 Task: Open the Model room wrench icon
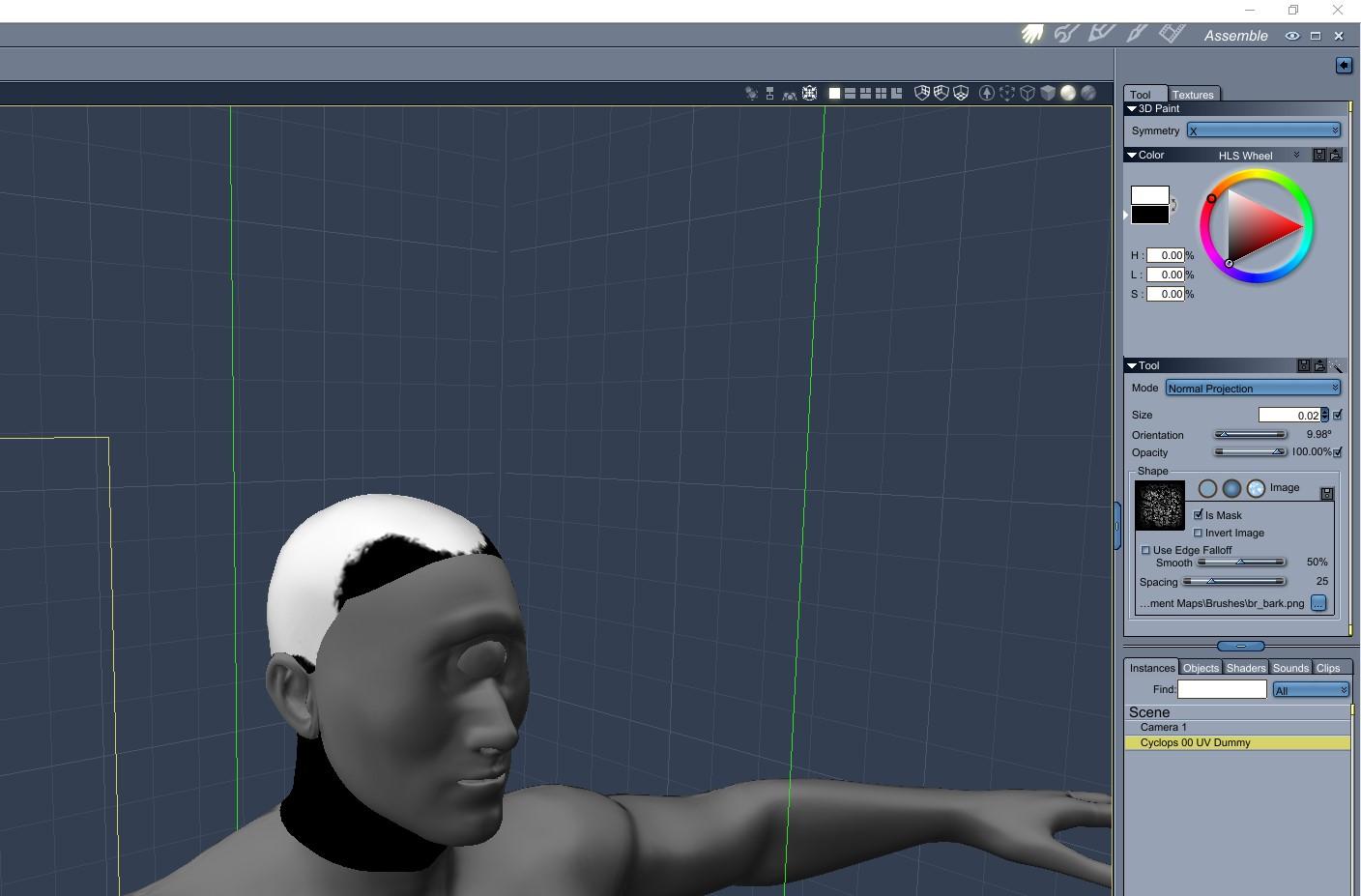click(x=1066, y=35)
